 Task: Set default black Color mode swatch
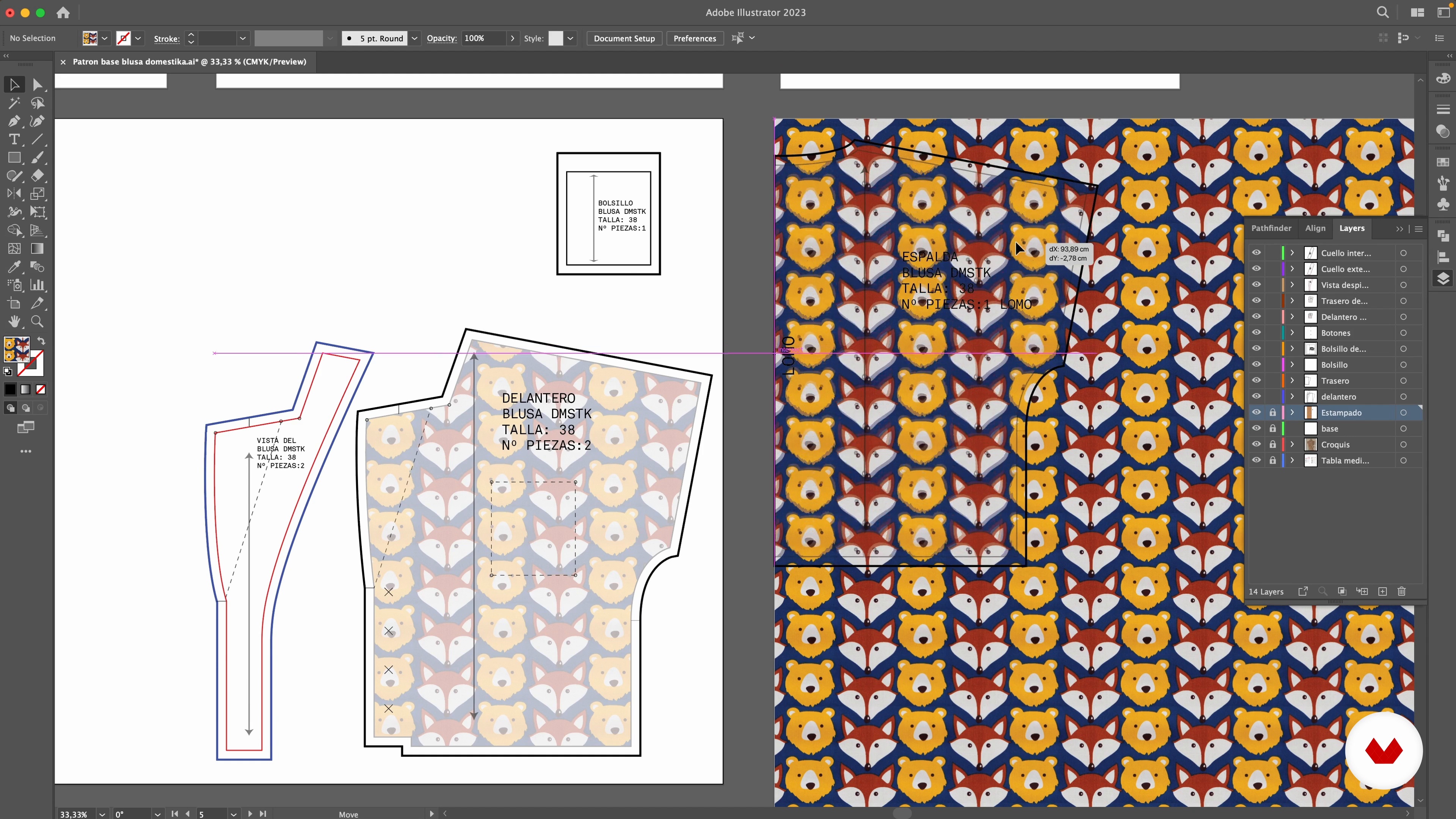coord(10,389)
